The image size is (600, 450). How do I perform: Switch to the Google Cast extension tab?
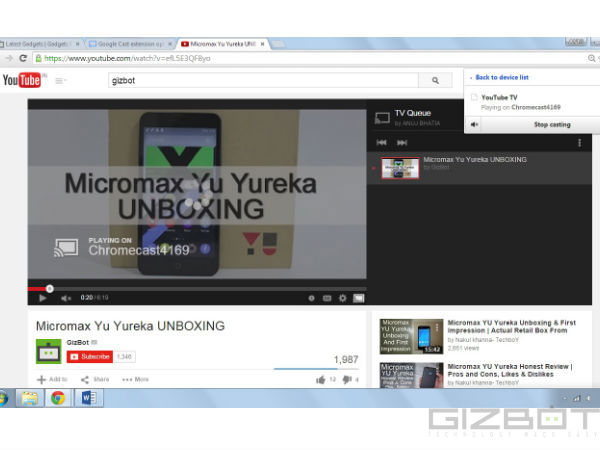point(129,44)
